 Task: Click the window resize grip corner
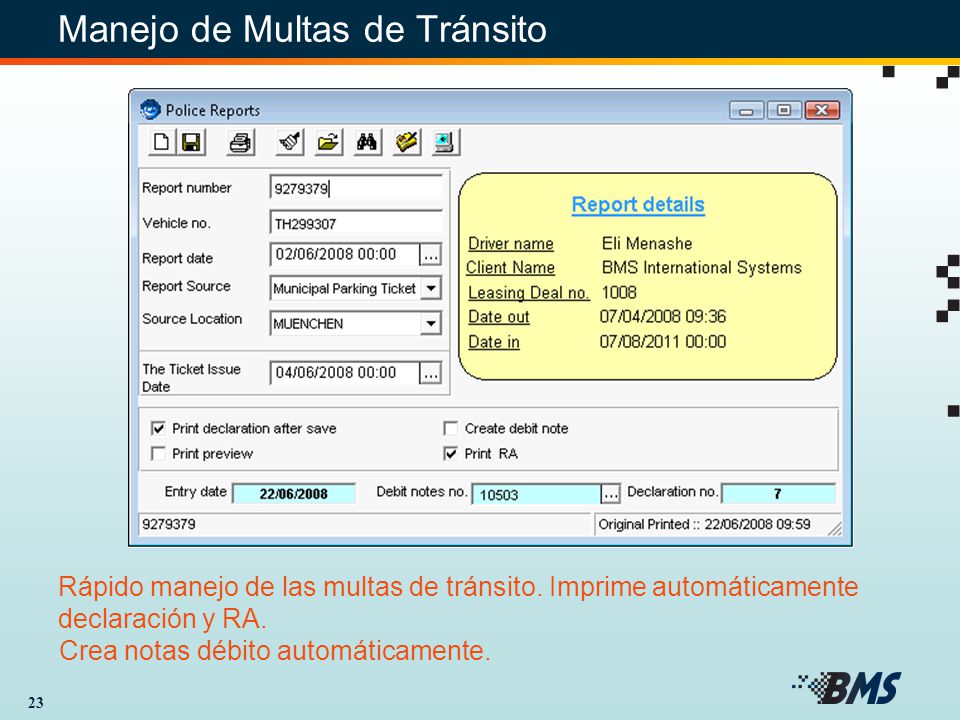835,528
